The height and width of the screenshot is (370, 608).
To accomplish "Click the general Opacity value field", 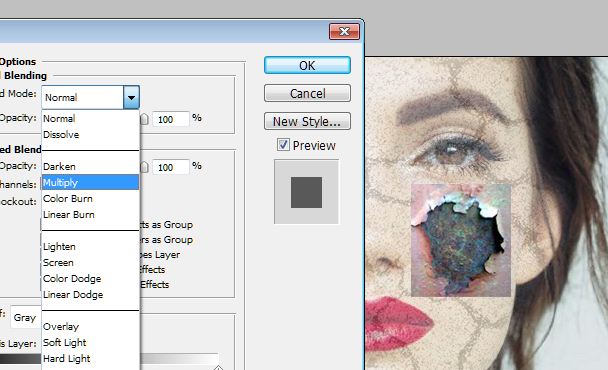I will [x=171, y=119].
